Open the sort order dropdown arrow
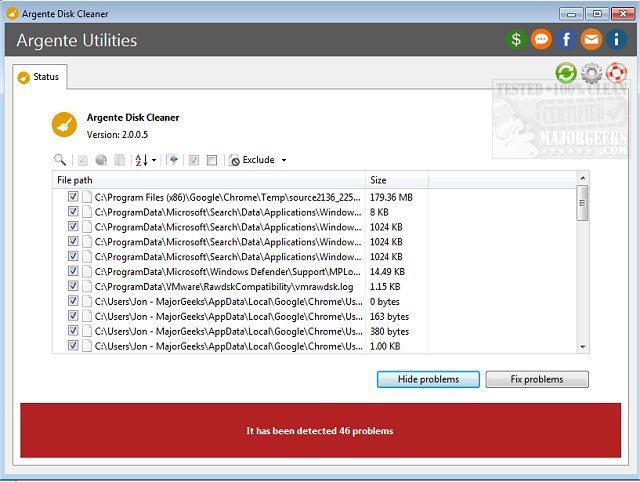Viewport: 640px width, 482px height. [x=154, y=160]
